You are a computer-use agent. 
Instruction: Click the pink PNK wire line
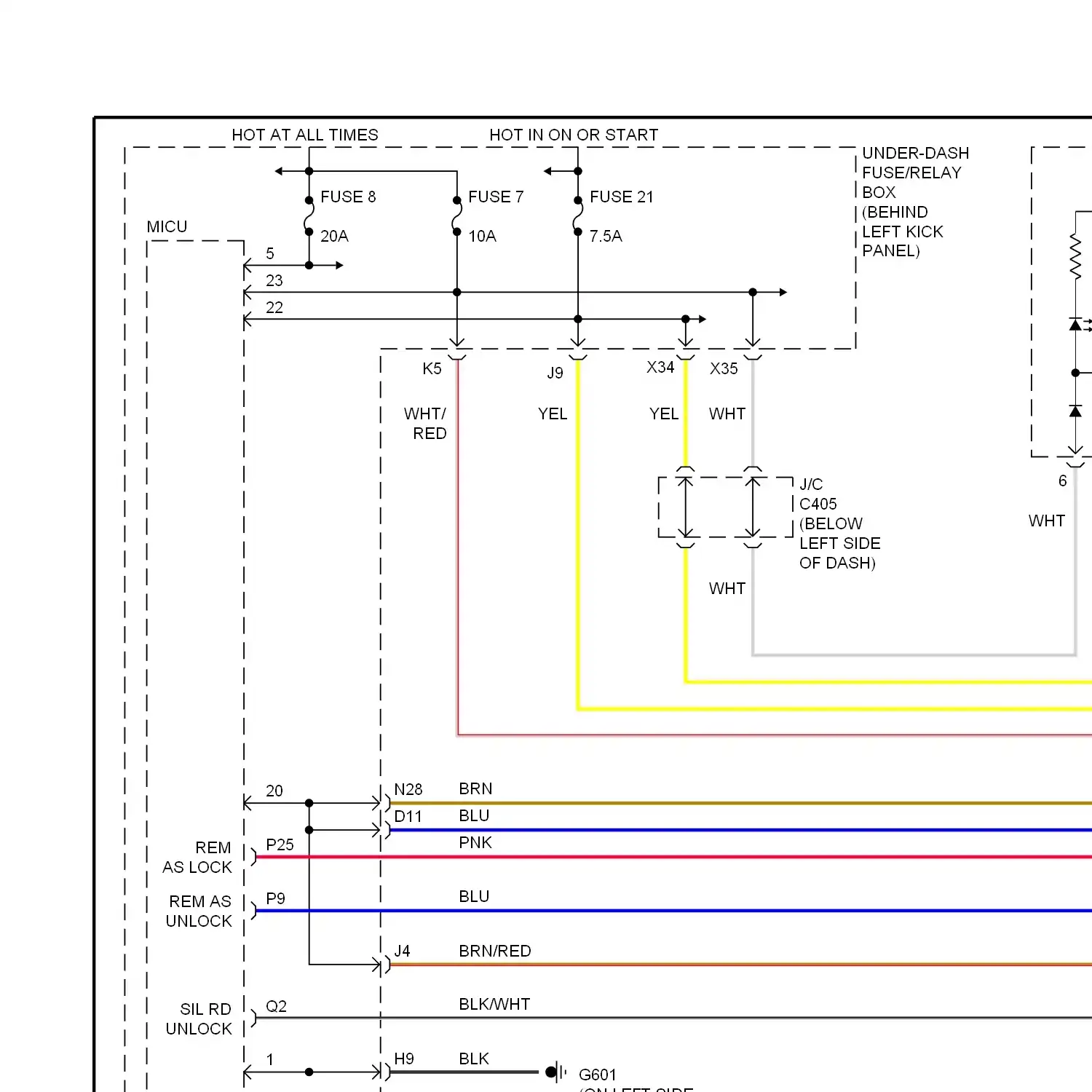[655, 857]
